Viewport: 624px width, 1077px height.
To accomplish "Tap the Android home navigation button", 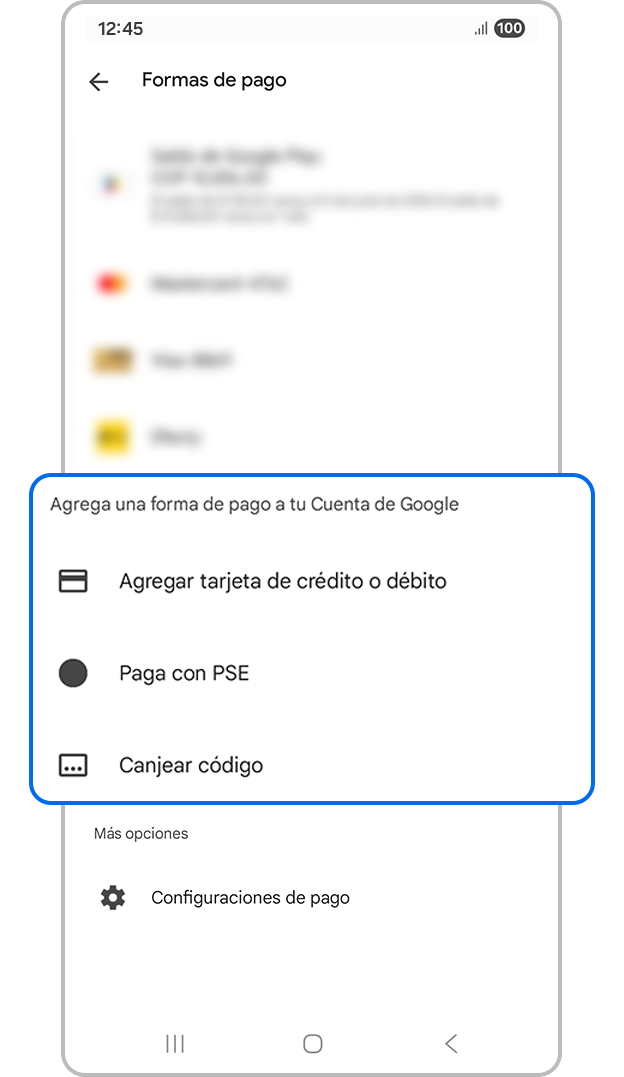I will point(313,1044).
